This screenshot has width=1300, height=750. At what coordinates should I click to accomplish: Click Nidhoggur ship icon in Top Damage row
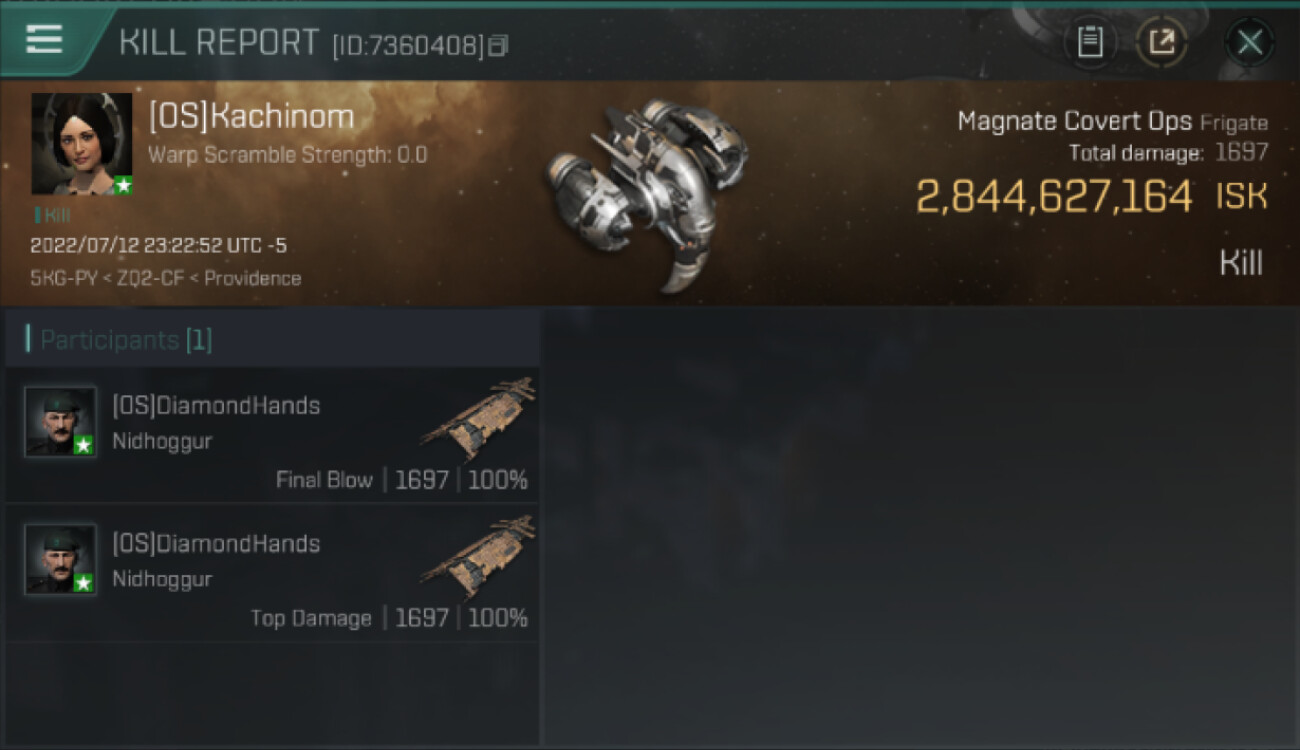[478, 555]
